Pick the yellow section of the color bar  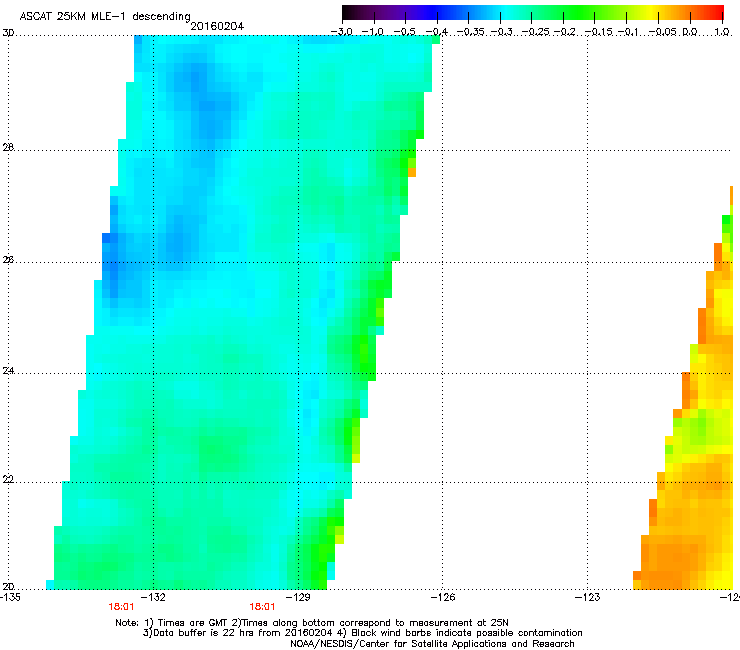click(x=654, y=12)
